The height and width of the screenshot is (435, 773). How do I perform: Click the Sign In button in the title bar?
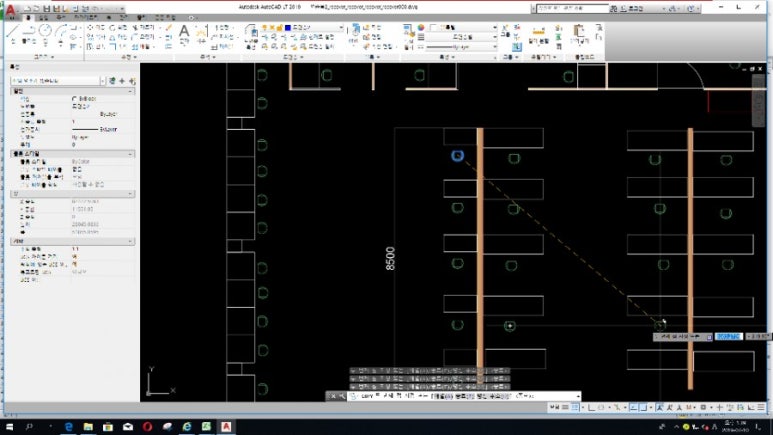tap(632, 8)
